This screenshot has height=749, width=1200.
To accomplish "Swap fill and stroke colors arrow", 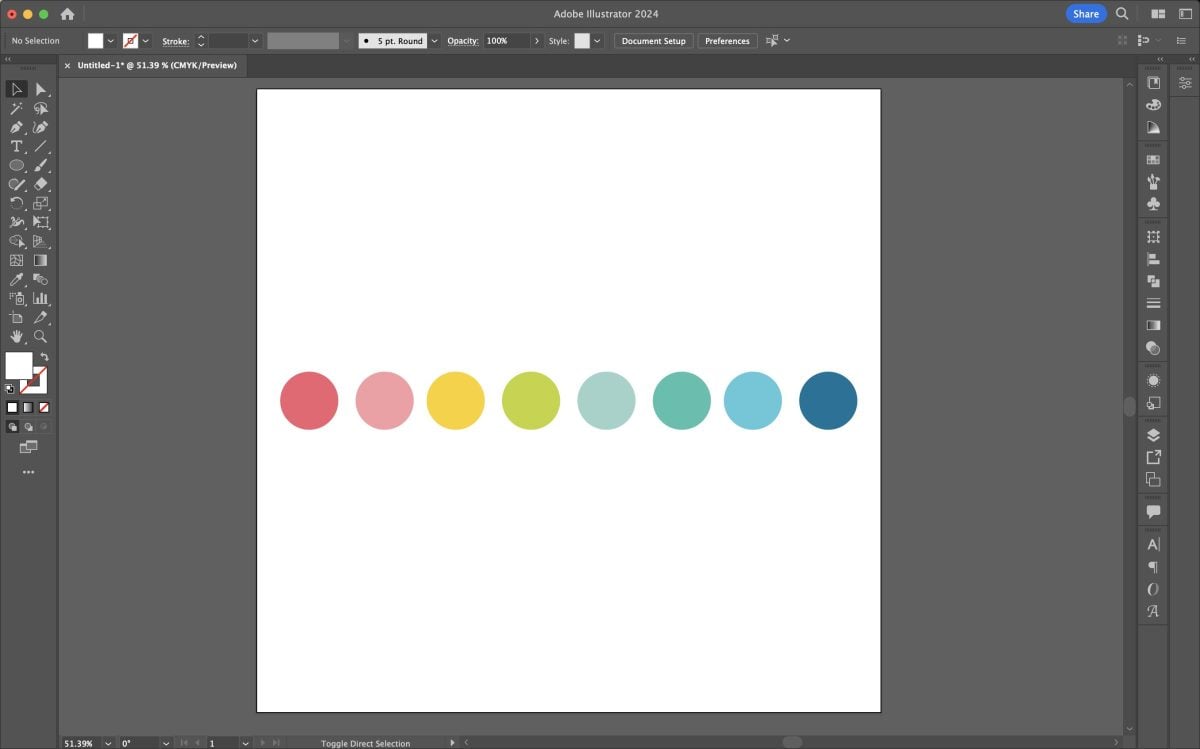I will (44, 357).
